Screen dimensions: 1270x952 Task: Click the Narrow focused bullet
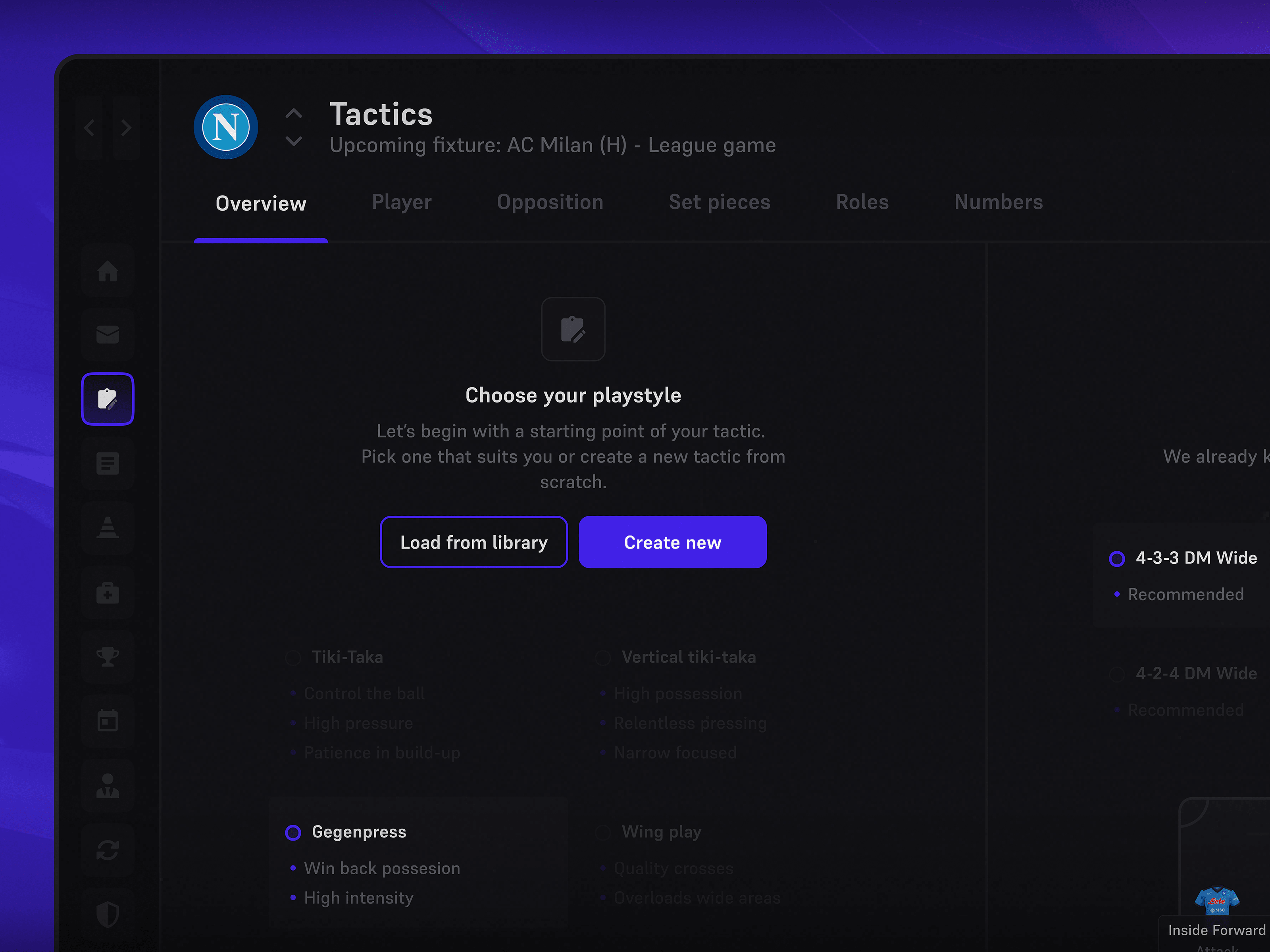675,753
